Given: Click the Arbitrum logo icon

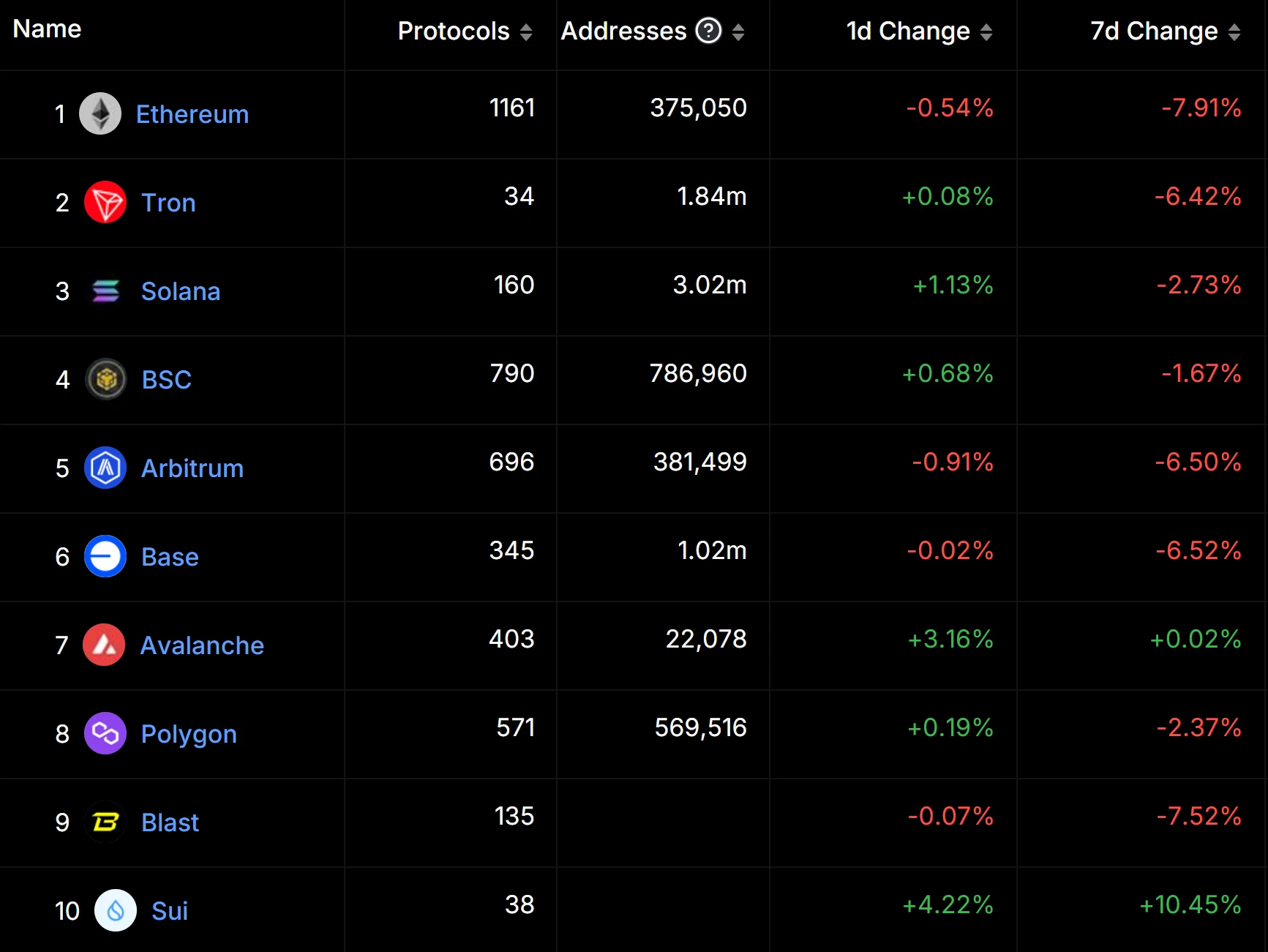Looking at the screenshot, I should pos(105,468).
